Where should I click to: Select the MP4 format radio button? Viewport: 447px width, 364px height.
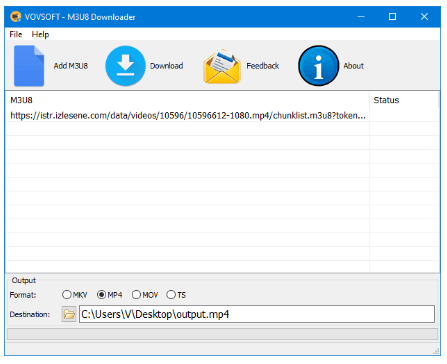tap(101, 295)
